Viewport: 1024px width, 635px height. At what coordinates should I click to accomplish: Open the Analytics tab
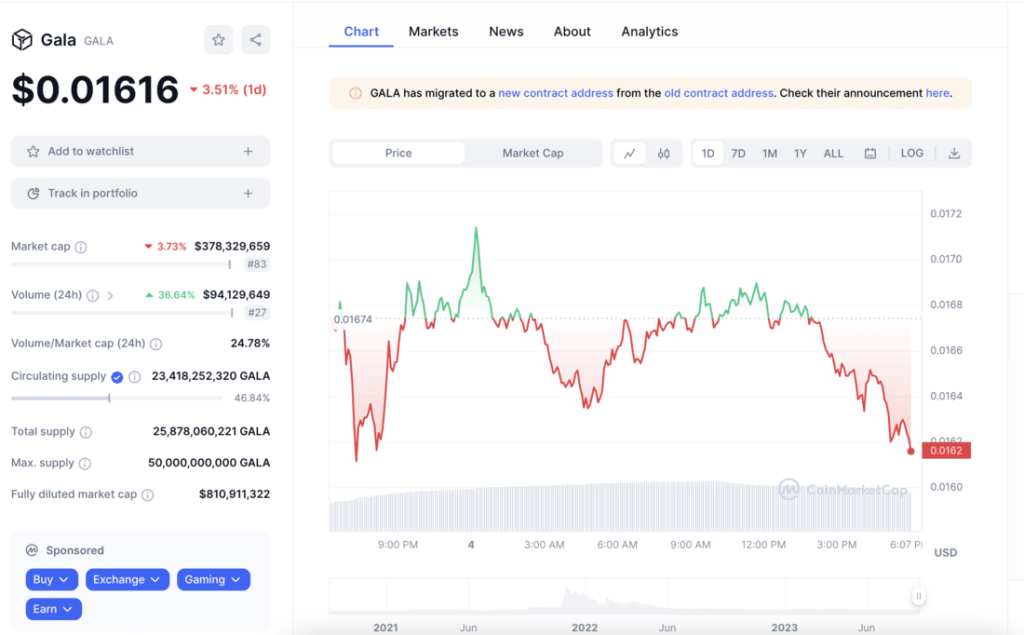(649, 31)
